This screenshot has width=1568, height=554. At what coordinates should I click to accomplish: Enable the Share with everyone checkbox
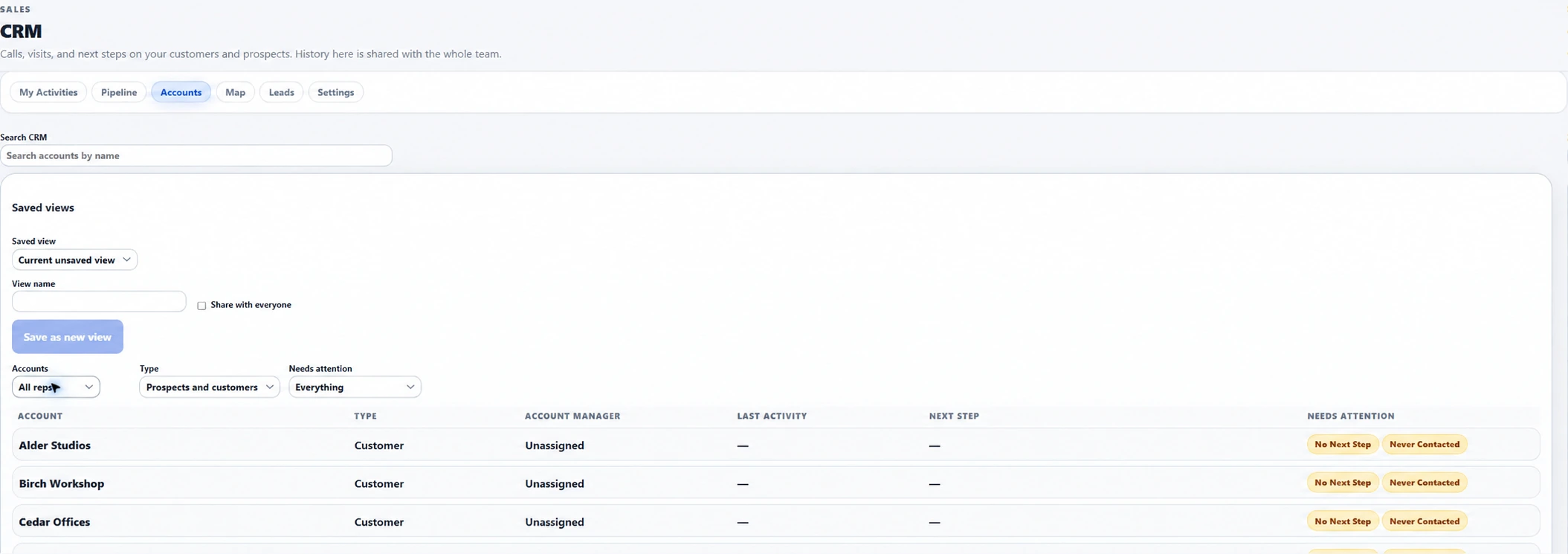click(201, 306)
